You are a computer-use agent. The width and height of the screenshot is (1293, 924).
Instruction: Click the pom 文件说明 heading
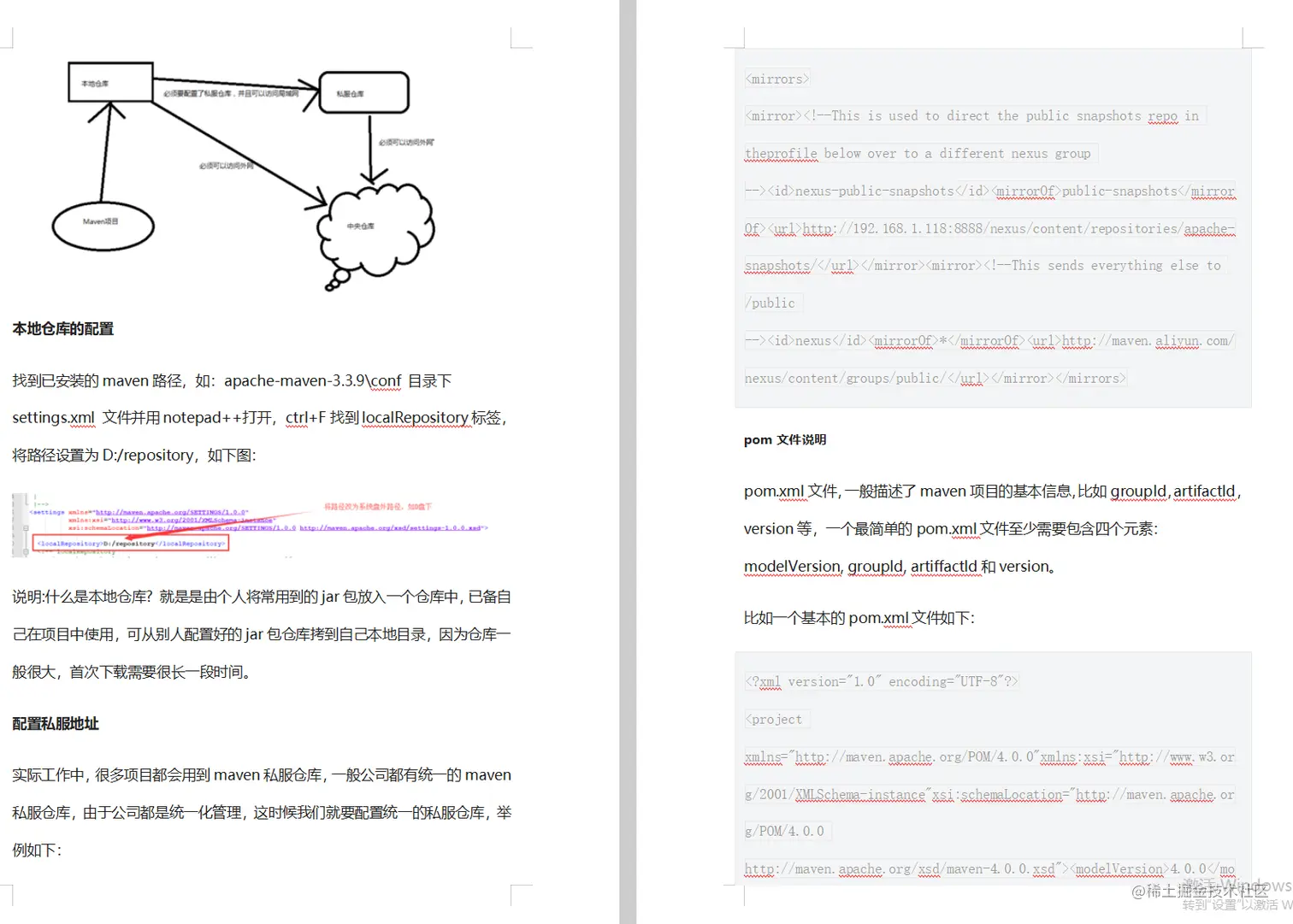(x=784, y=439)
